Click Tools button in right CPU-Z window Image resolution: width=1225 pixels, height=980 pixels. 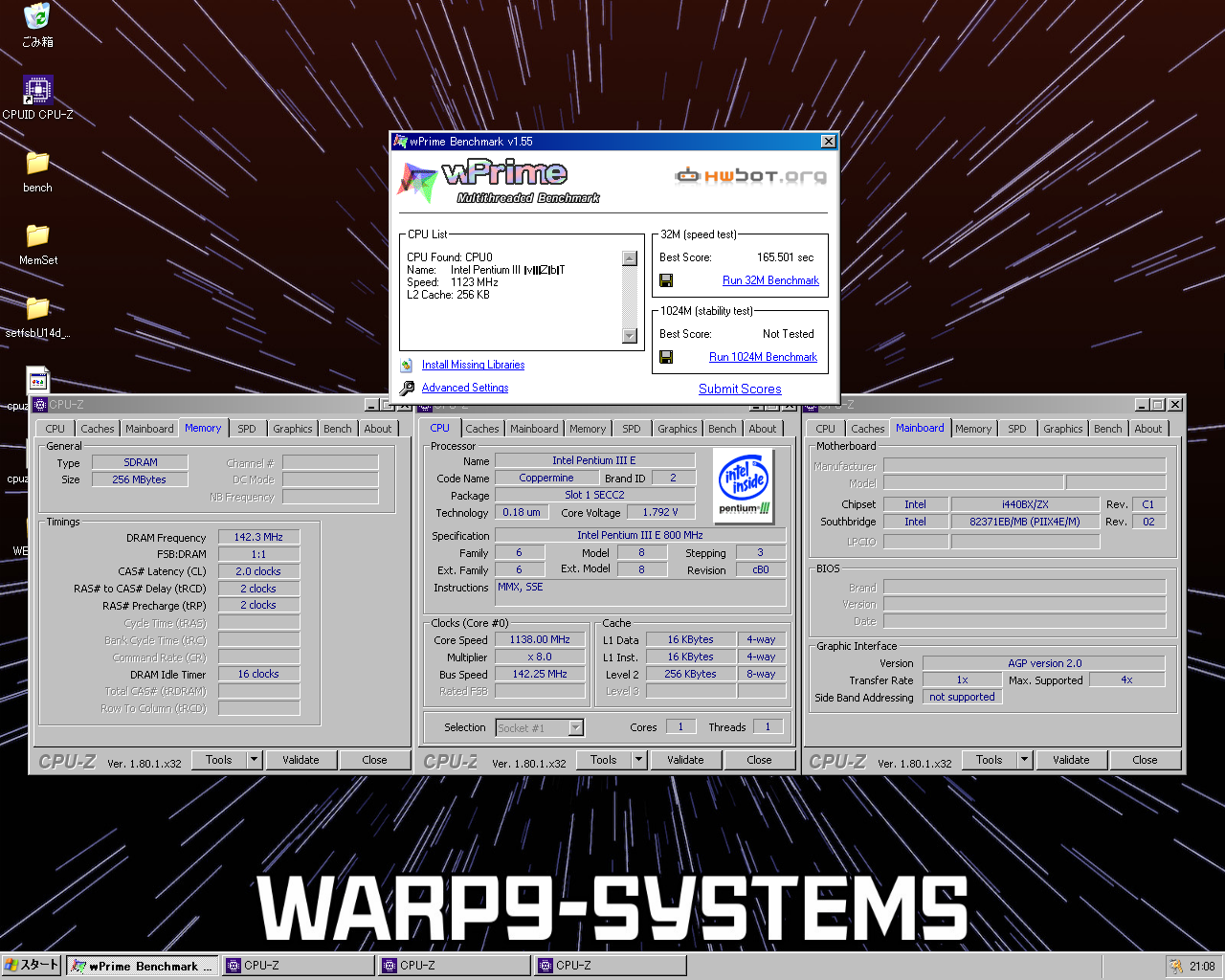tap(990, 760)
